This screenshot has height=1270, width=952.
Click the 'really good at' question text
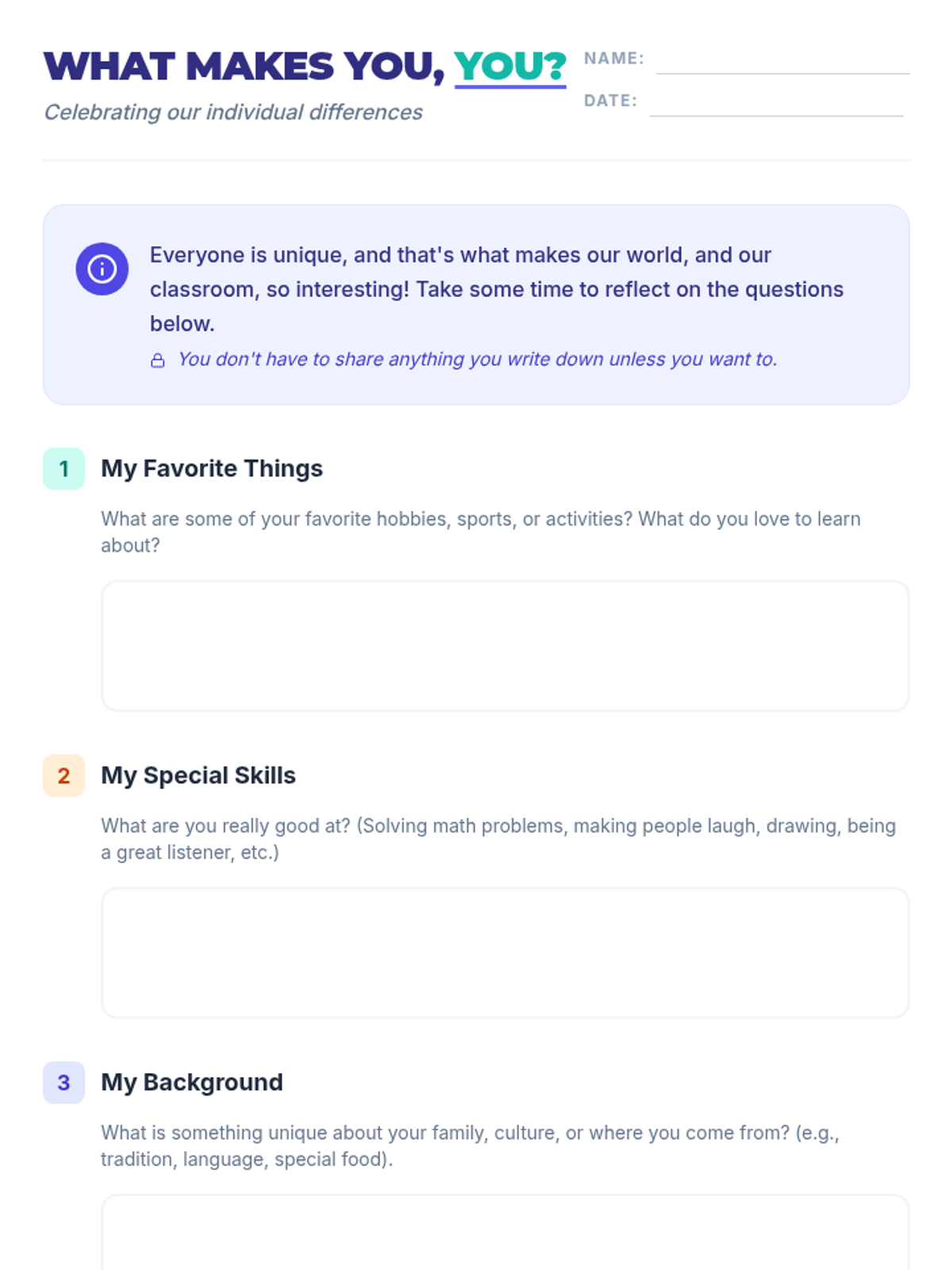coord(498,839)
